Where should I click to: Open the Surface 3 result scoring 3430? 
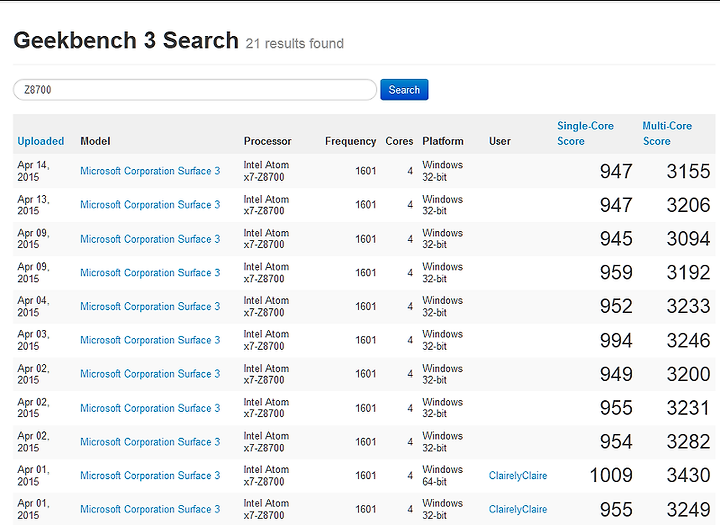click(x=150, y=475)
